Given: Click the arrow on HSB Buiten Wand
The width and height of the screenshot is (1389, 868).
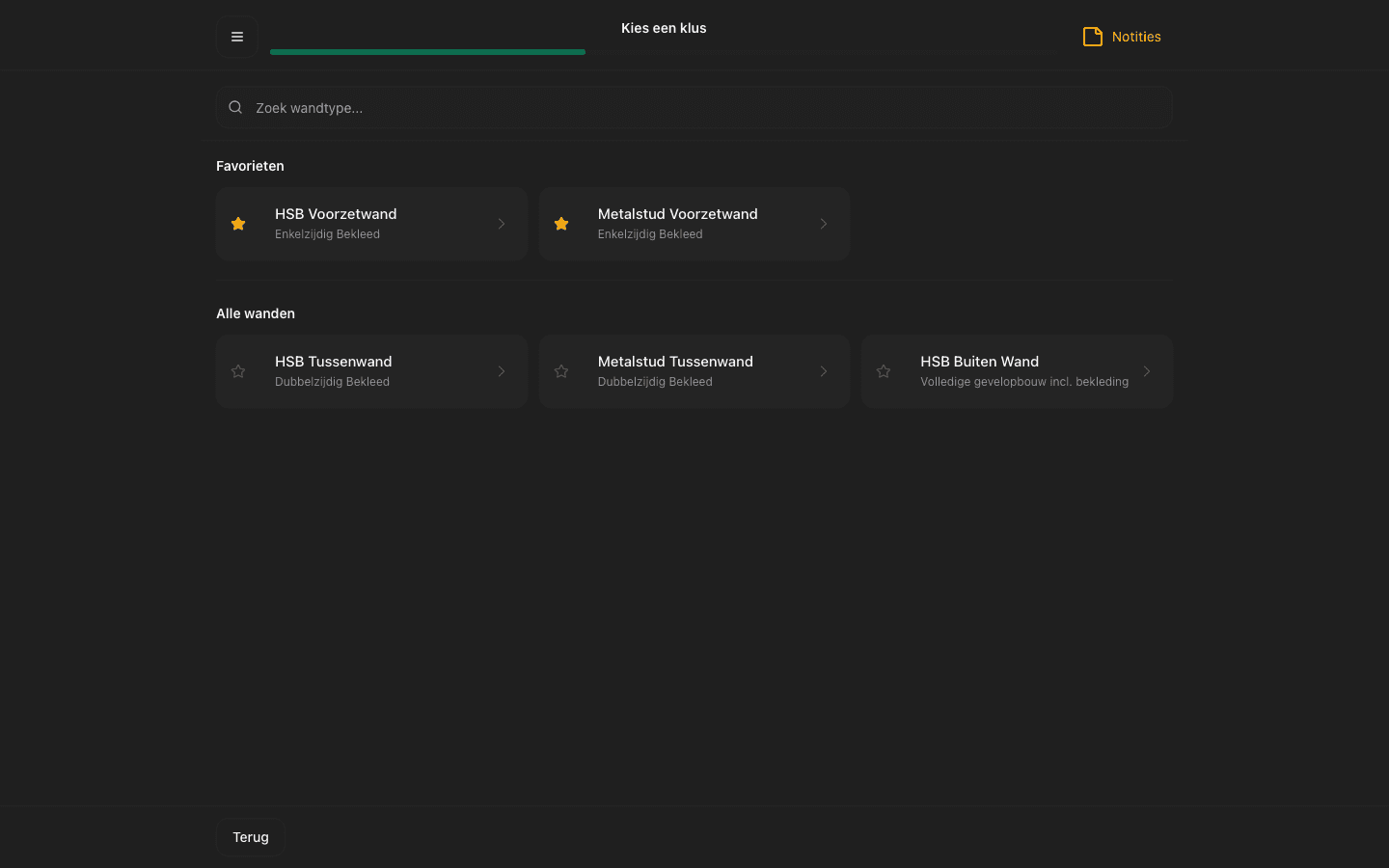Looking at the screenshot, I should point(1147,371).
